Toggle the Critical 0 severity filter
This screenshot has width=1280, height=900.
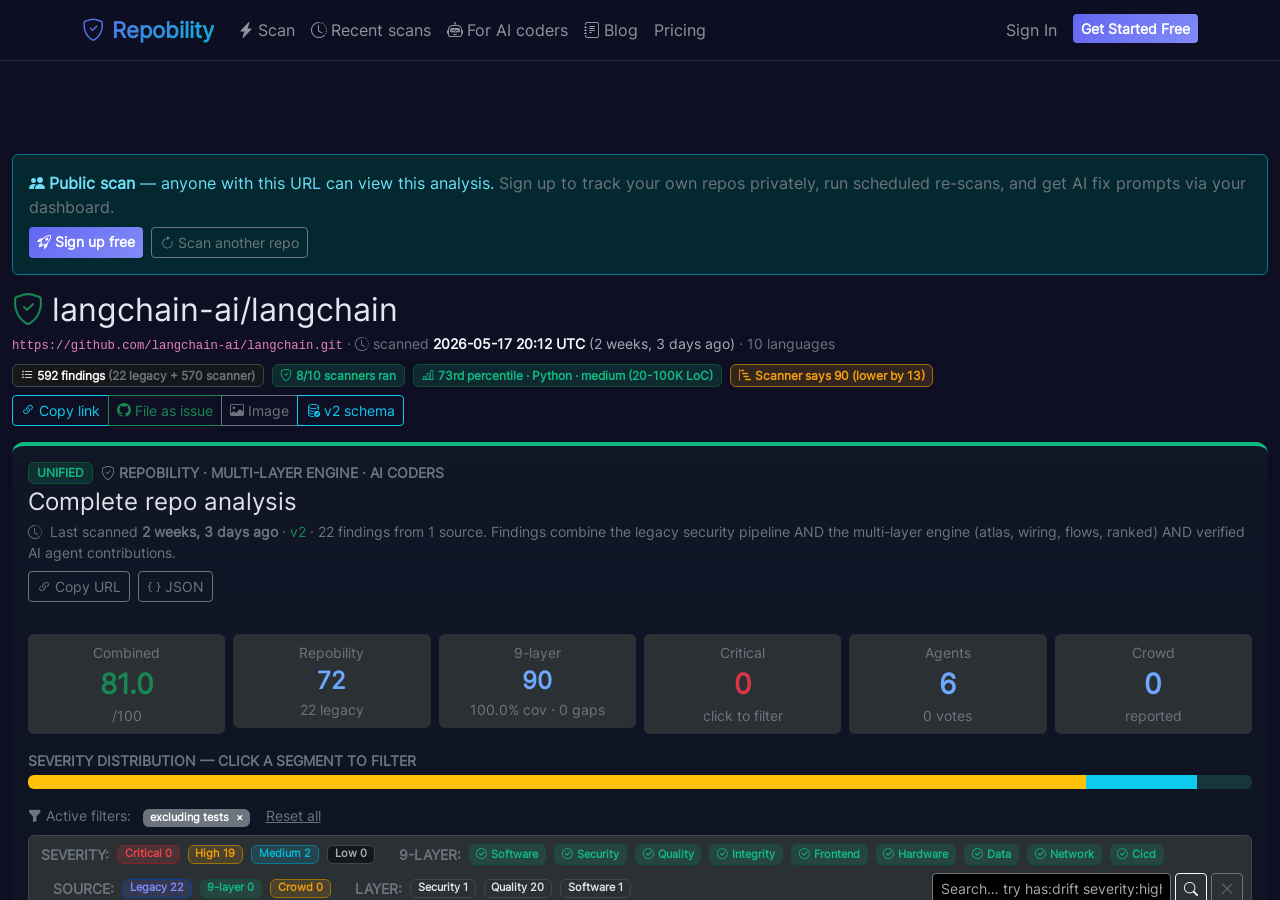click(x=148, y=854)
